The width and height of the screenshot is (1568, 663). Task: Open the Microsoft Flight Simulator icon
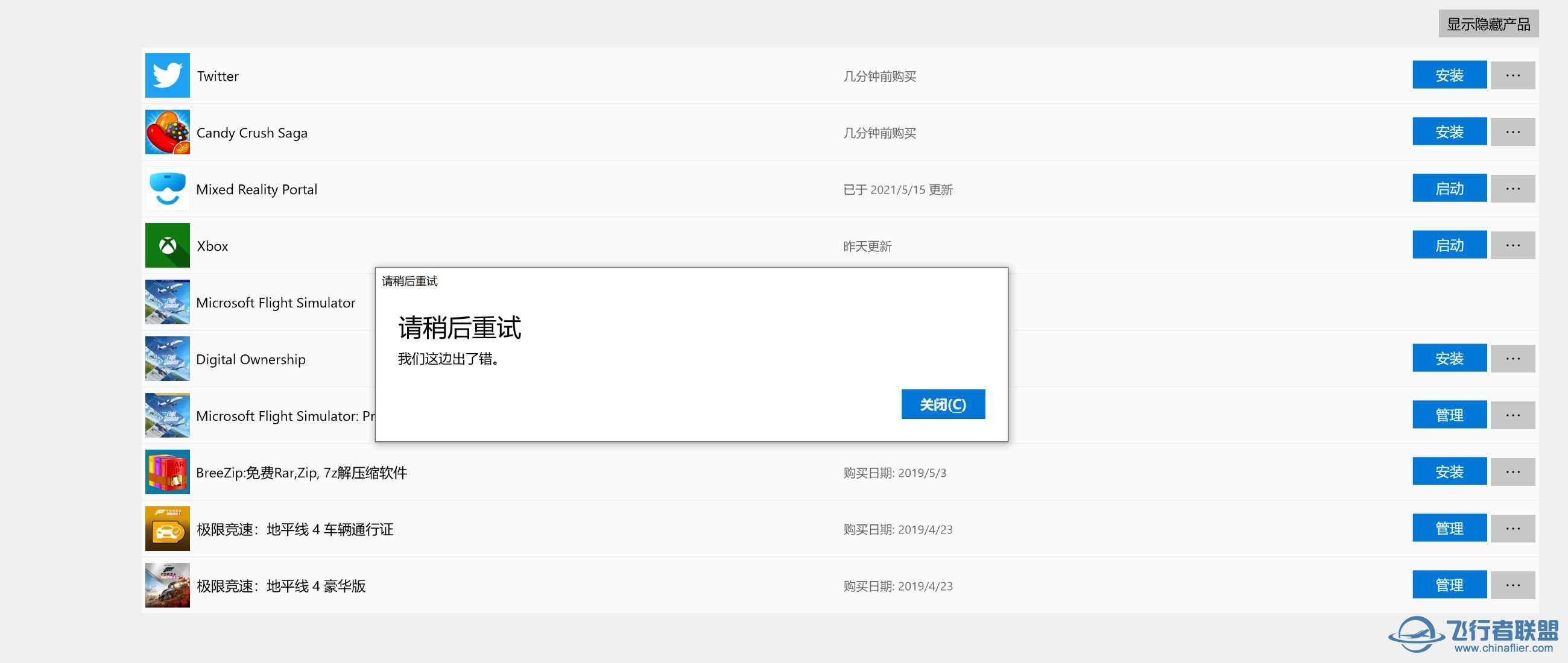pyautogui.click(x=167, y=303)
